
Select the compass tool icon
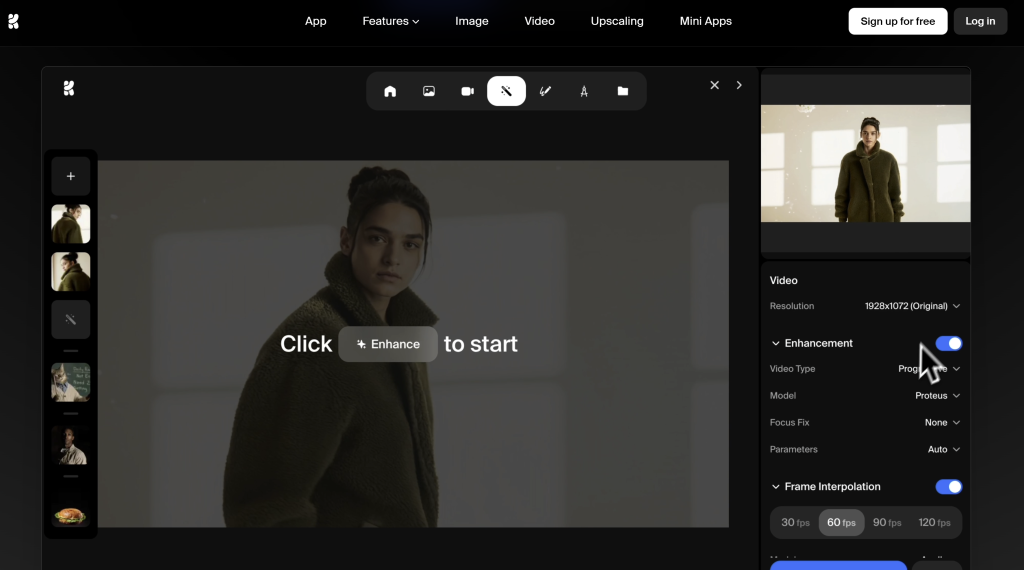pyautogui.click(x=584, y=91)
